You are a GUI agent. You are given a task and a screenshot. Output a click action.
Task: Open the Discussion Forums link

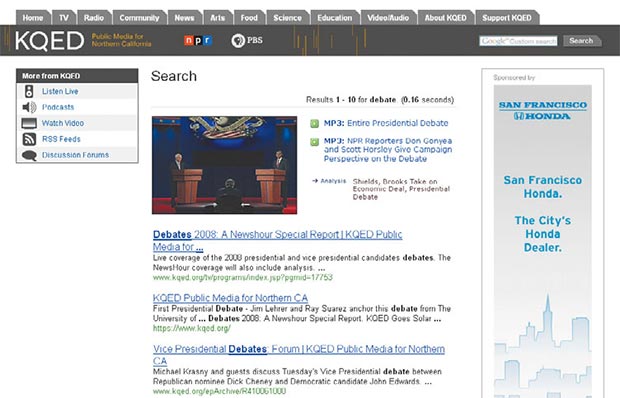(x=76, y=155)
